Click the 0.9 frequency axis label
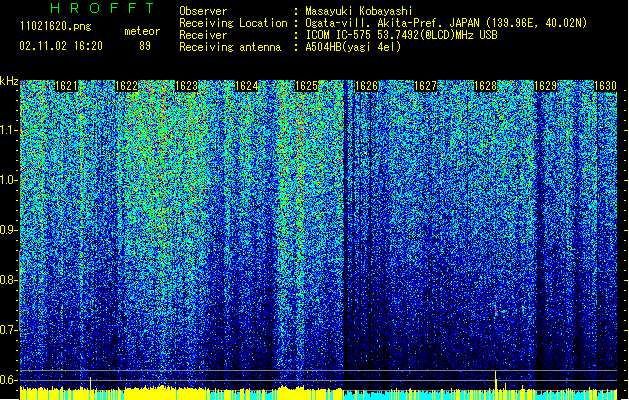 (x=9, y=230)
